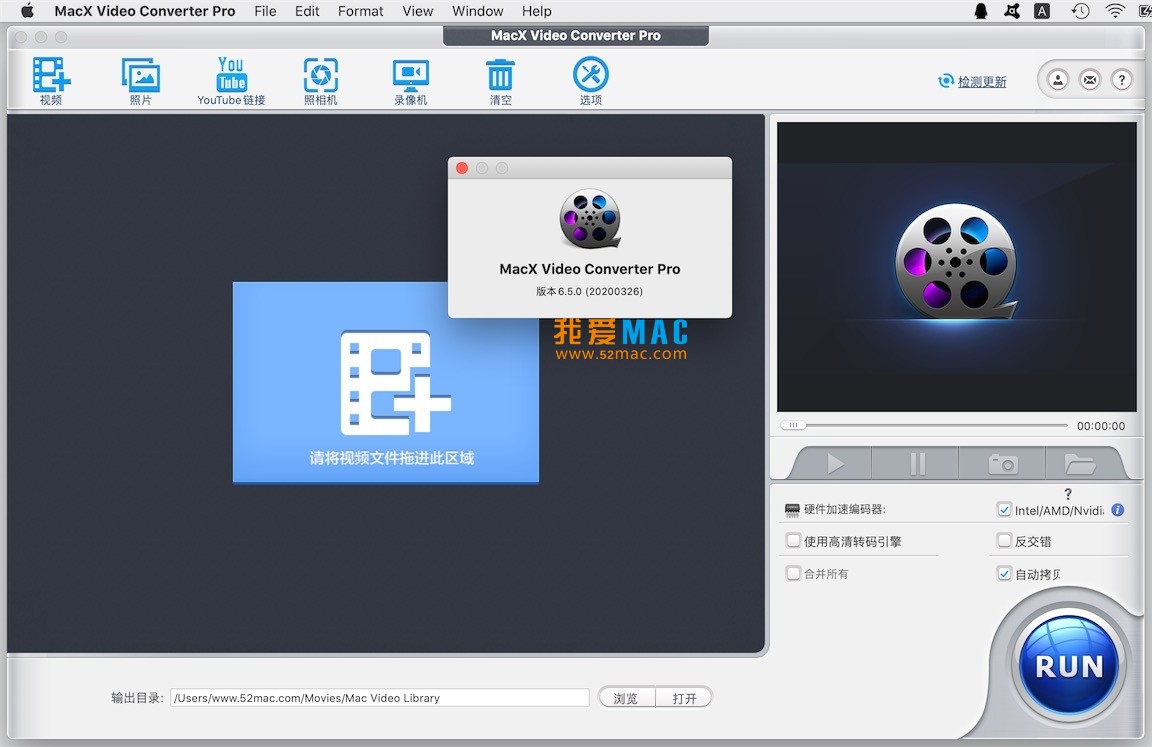1152x747 pixels.
Task: Open the 录像机 screen recorder tool
Action: [x=411, y=80]
